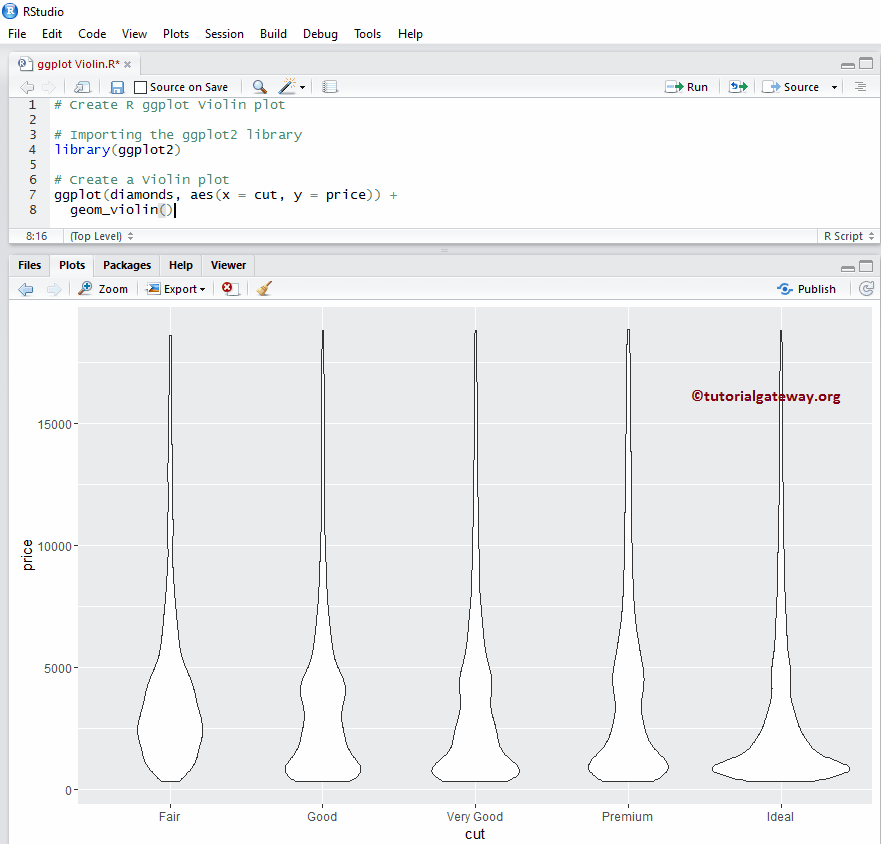Save the script using the save icon

coord(116,87)
